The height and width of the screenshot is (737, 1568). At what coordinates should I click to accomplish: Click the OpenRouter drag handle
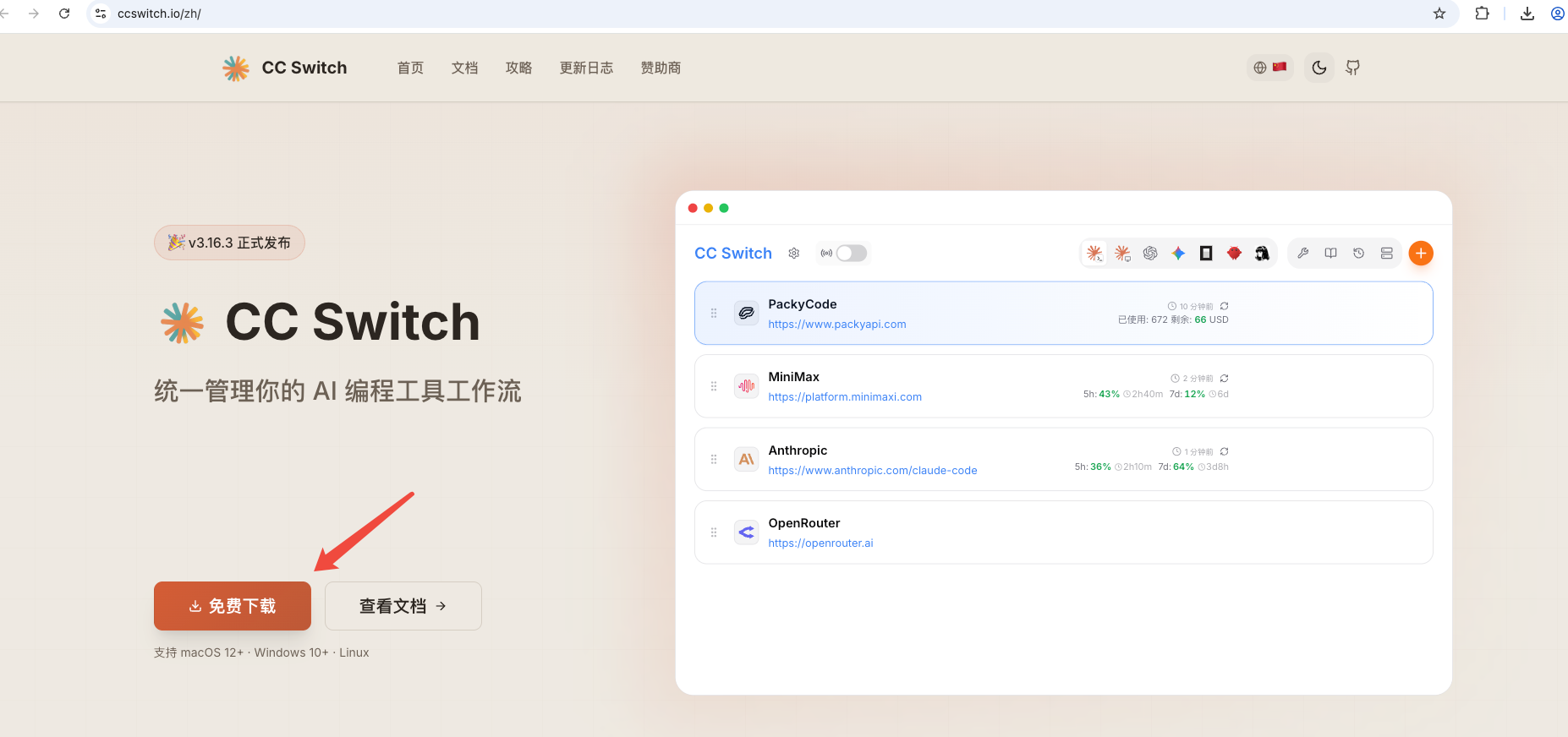tap(714, 532)
